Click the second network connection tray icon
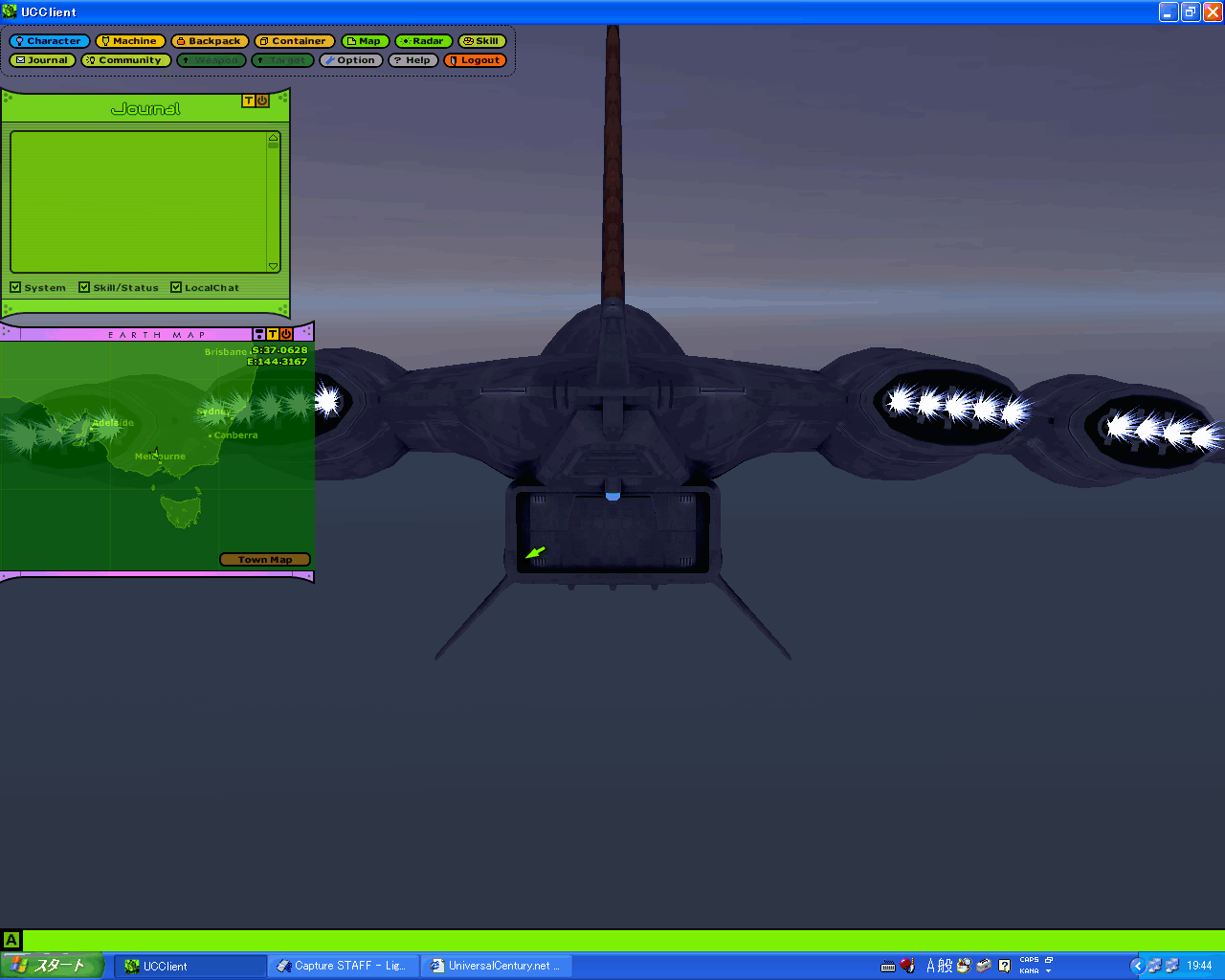This screenshot has height=980, width=1225. pyautogui.click(x=1171, y=967)
